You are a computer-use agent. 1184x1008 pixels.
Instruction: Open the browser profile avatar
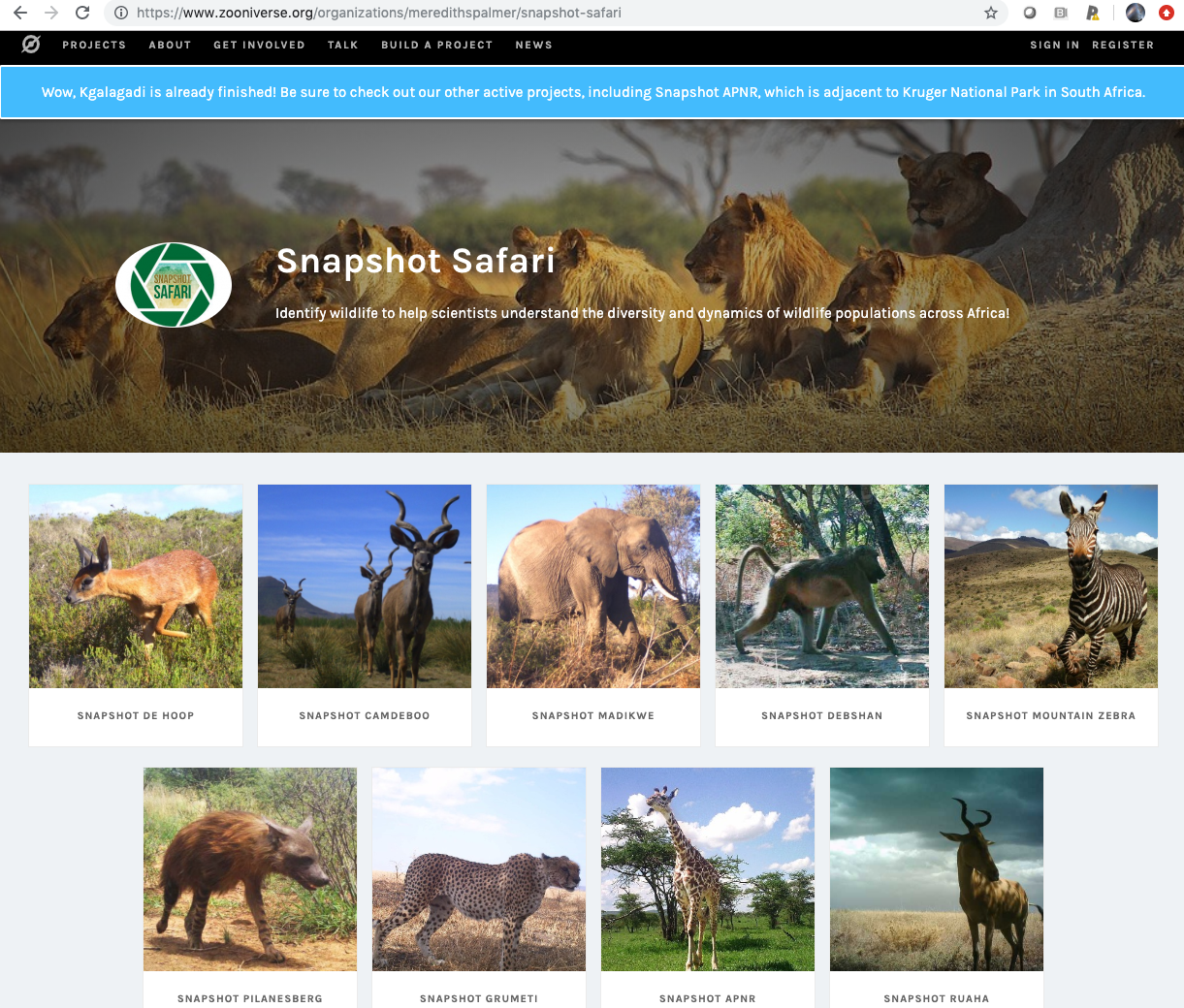[1135, 15]
